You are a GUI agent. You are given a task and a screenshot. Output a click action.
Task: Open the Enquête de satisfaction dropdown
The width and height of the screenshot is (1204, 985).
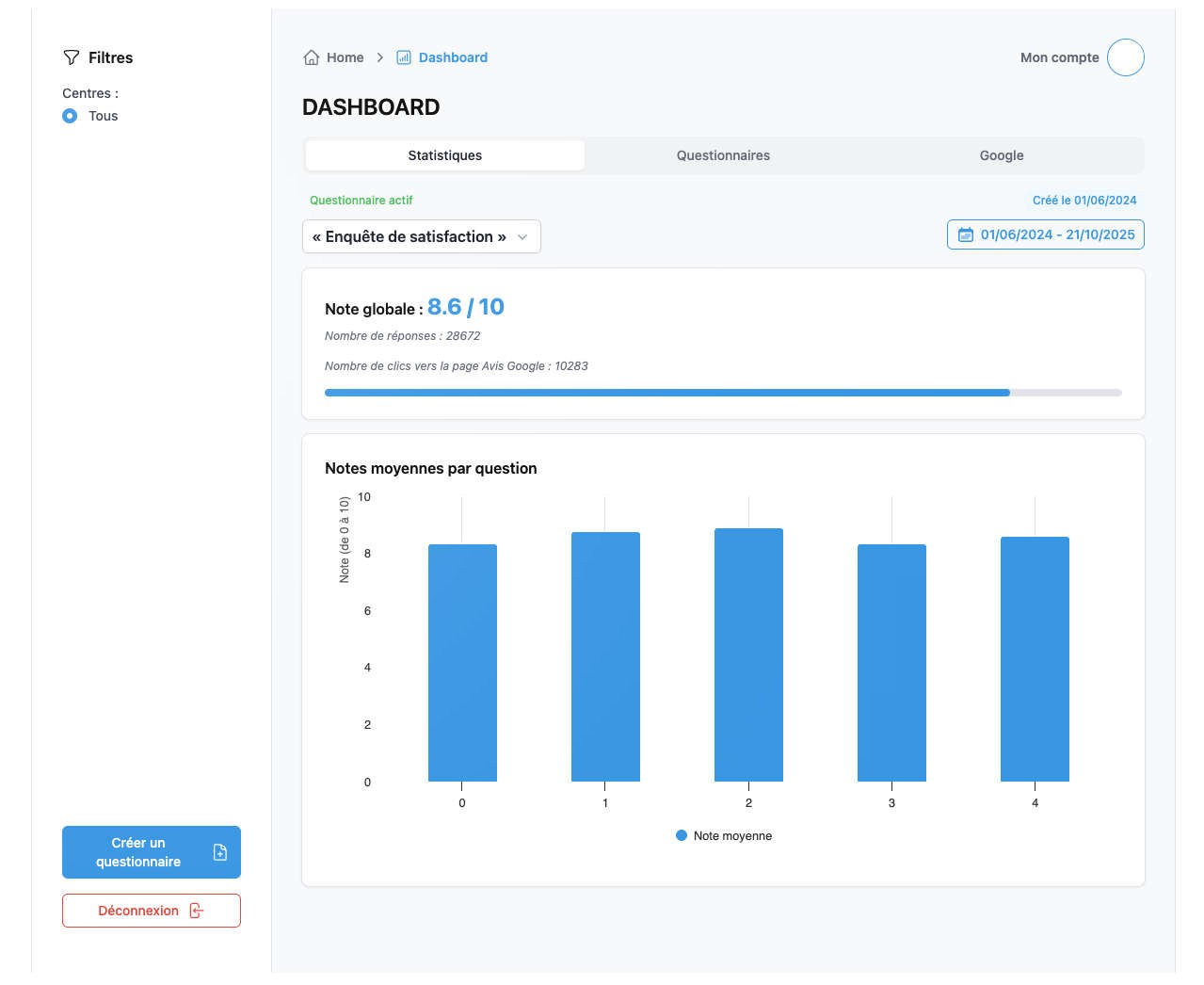[409, 236]
